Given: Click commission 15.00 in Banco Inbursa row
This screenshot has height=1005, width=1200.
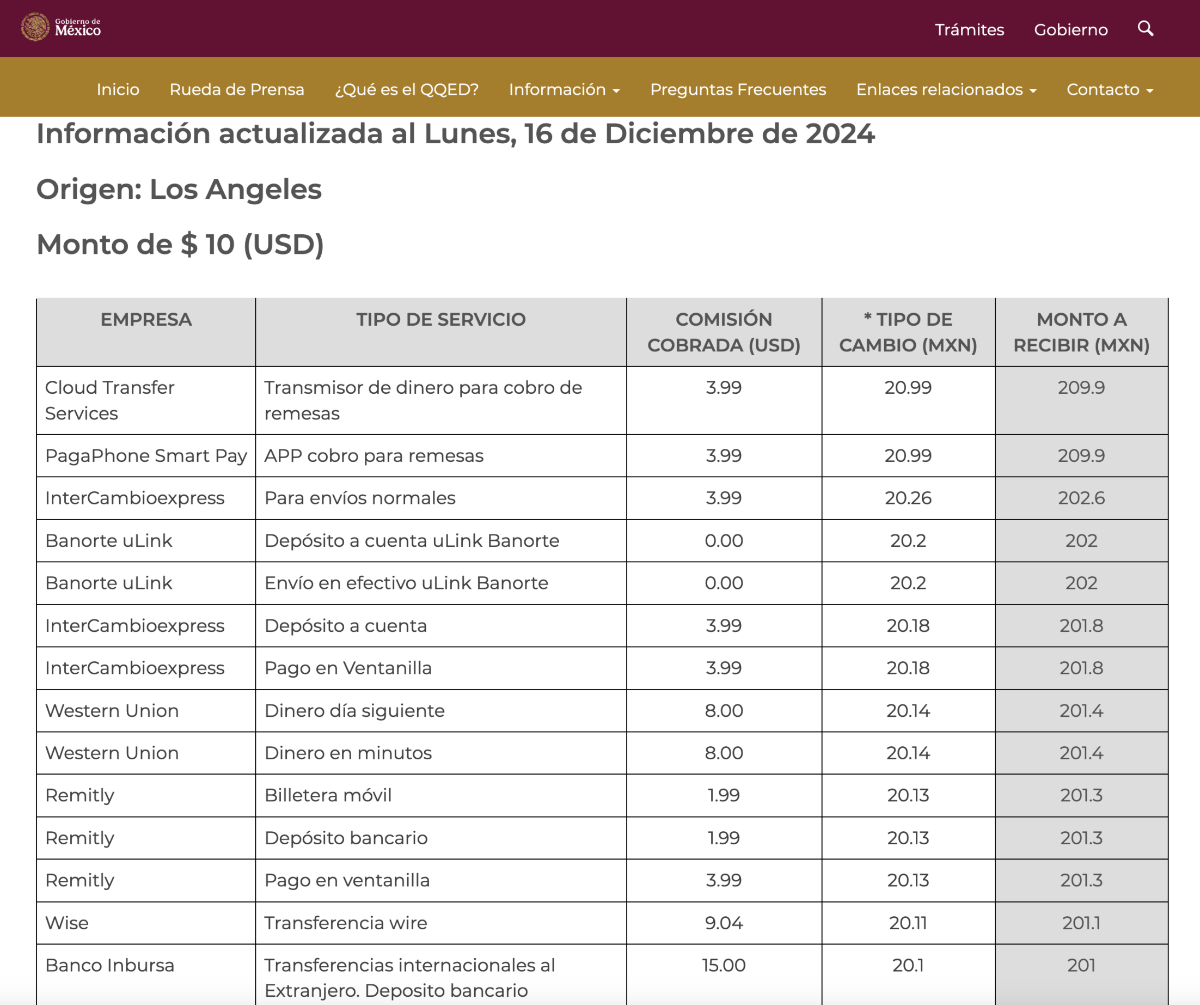Looking at the screenshot, I should 724,975.
